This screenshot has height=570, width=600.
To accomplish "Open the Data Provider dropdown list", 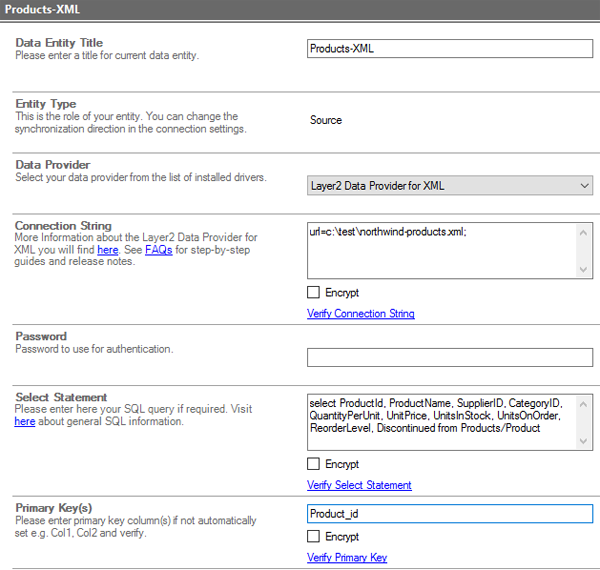I will pyautogui.click(x=449, y=185).
